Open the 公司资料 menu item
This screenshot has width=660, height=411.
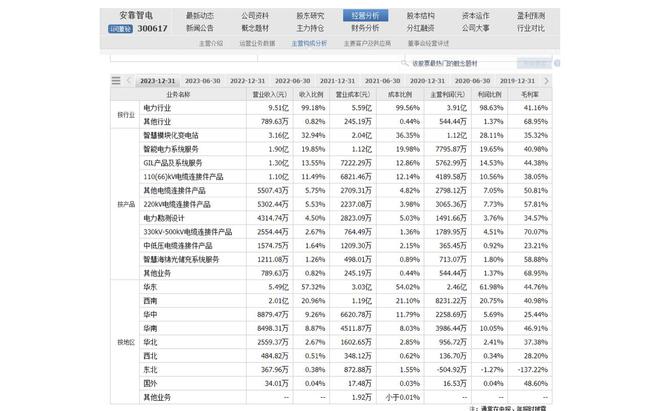click(255, 16)
